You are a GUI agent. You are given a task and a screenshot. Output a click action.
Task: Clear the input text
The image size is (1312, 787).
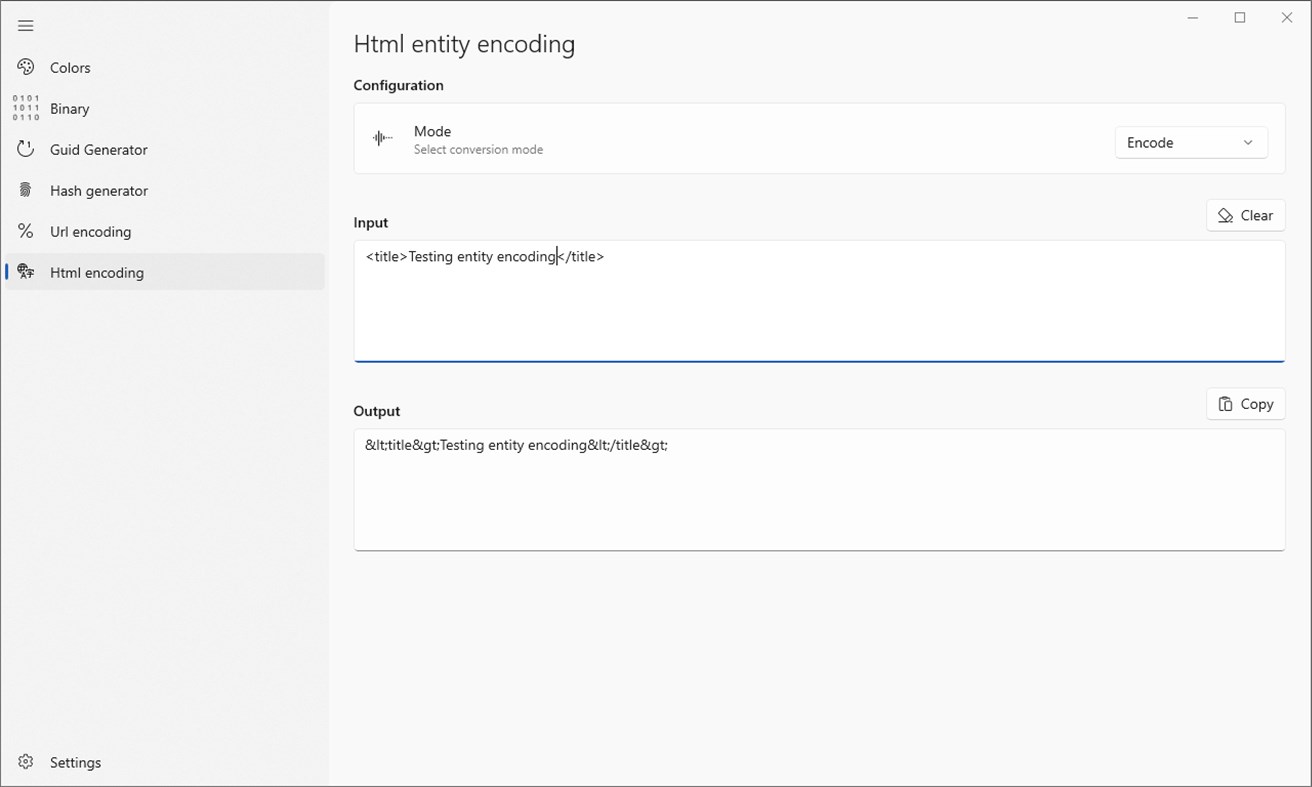[x=1245, y=216]
